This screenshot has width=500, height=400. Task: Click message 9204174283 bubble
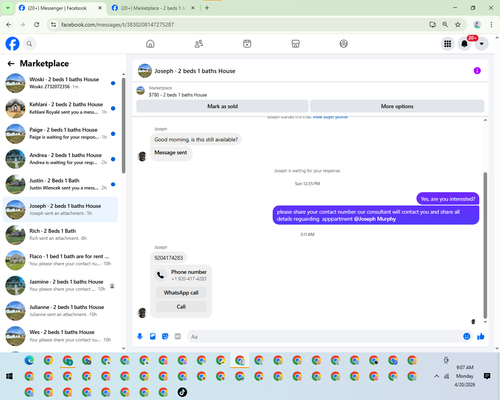(169, 258)
